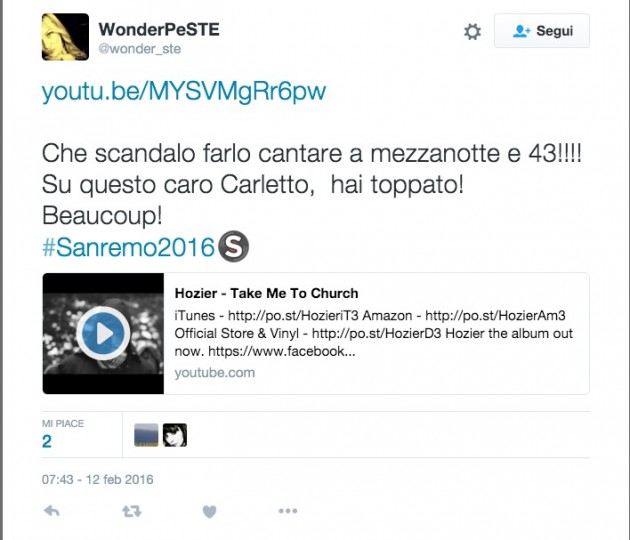Retweet this tweet using the retweet icon
630x540 pixels.
coord(132,511)
